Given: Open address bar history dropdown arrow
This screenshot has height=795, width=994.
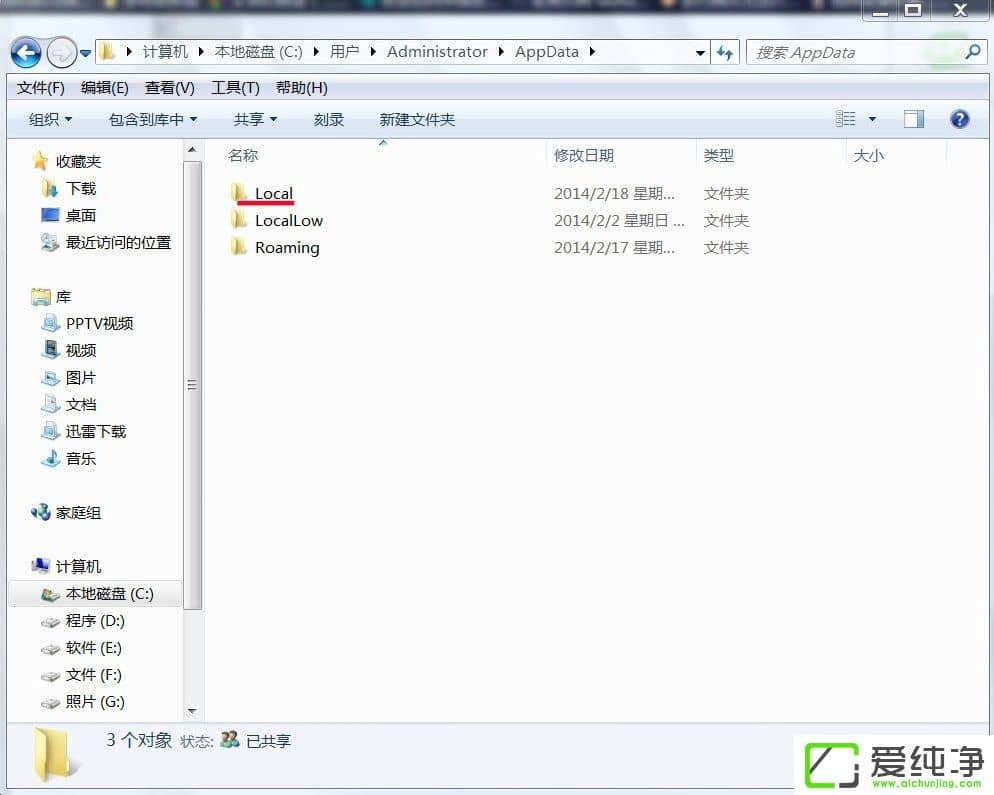Looking at the screenshot, I should [x=699, y=52].
